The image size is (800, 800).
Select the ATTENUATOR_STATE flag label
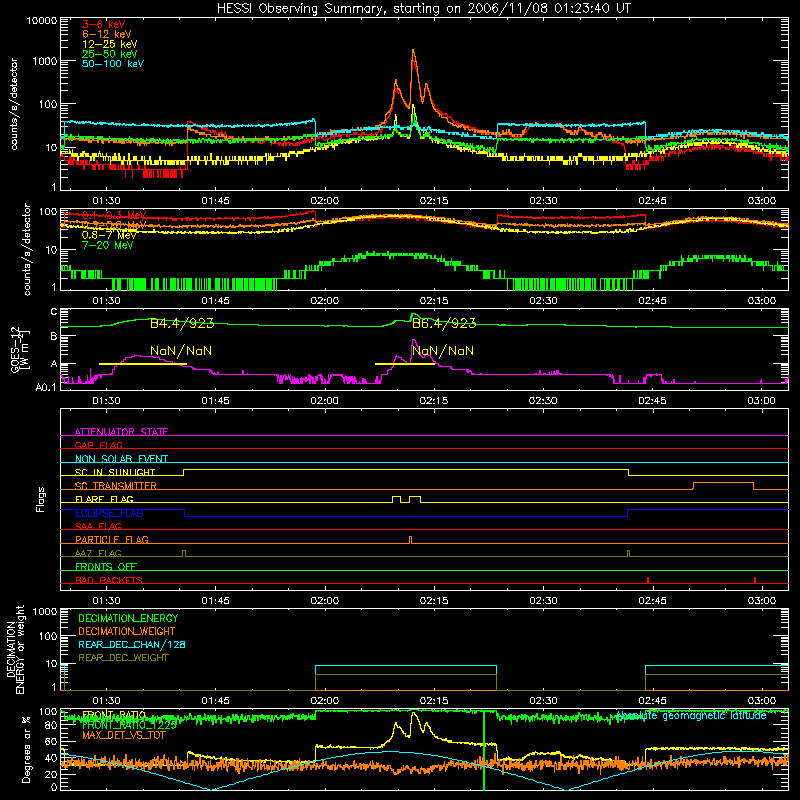121,432
